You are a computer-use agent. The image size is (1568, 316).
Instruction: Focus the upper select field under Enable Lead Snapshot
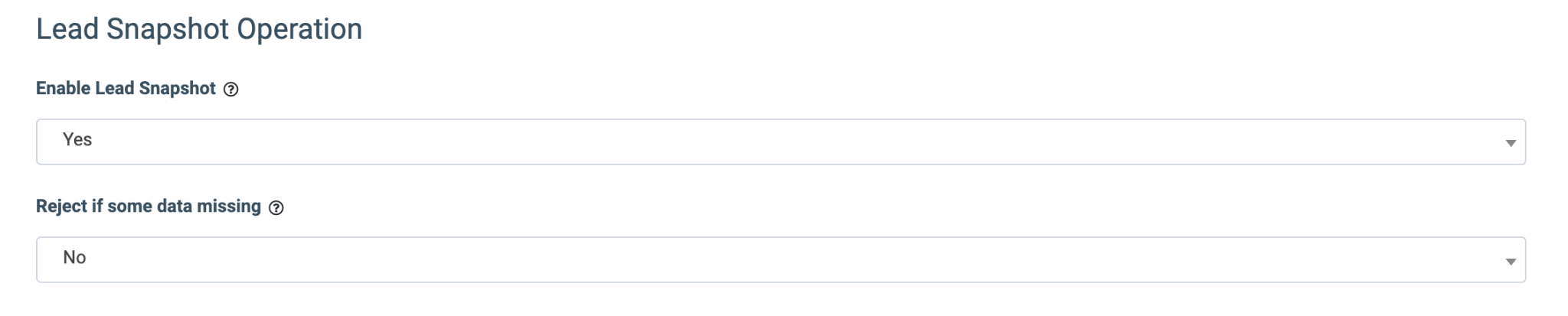(780, 142)
